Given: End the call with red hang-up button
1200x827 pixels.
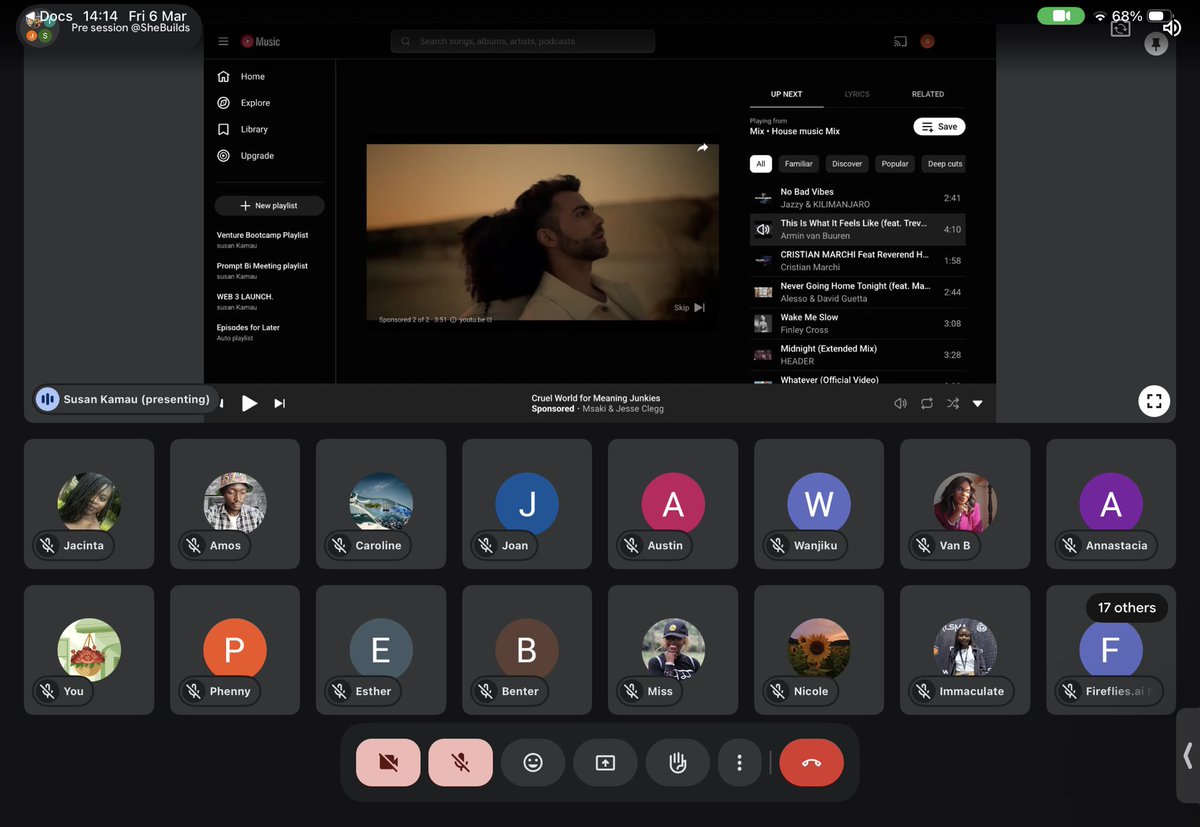Looking at the screenshot, I should (811, 763).
